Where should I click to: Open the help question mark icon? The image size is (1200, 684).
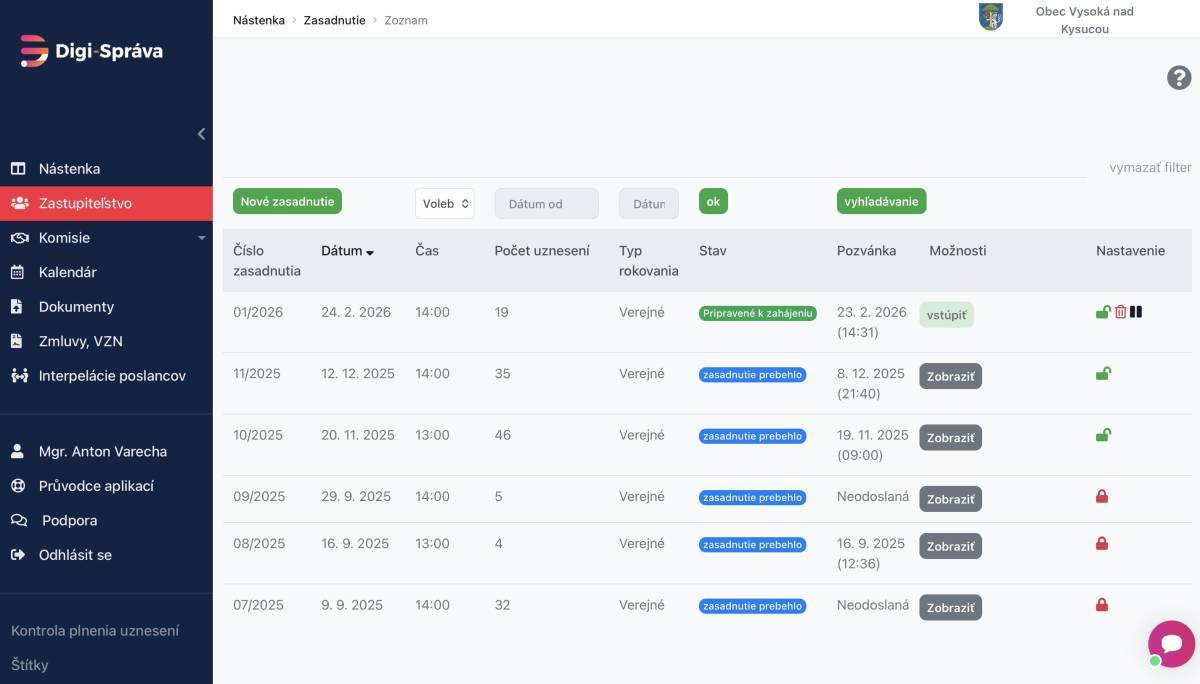1179,78
